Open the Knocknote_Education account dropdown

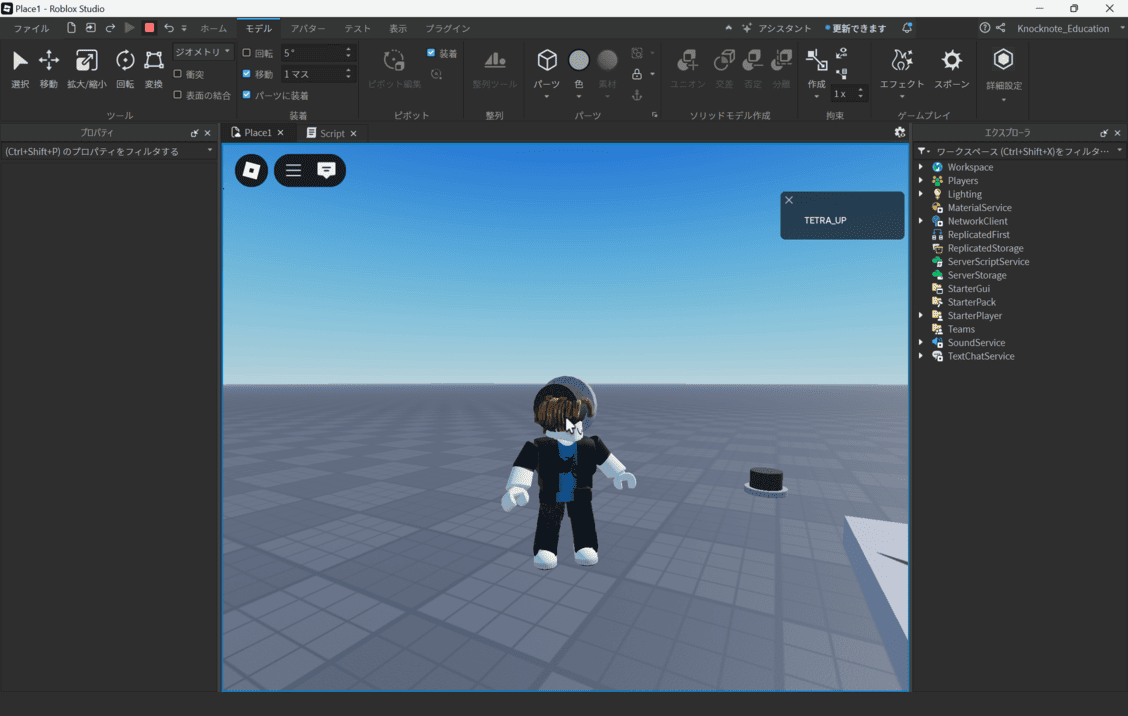(1069, 28)
